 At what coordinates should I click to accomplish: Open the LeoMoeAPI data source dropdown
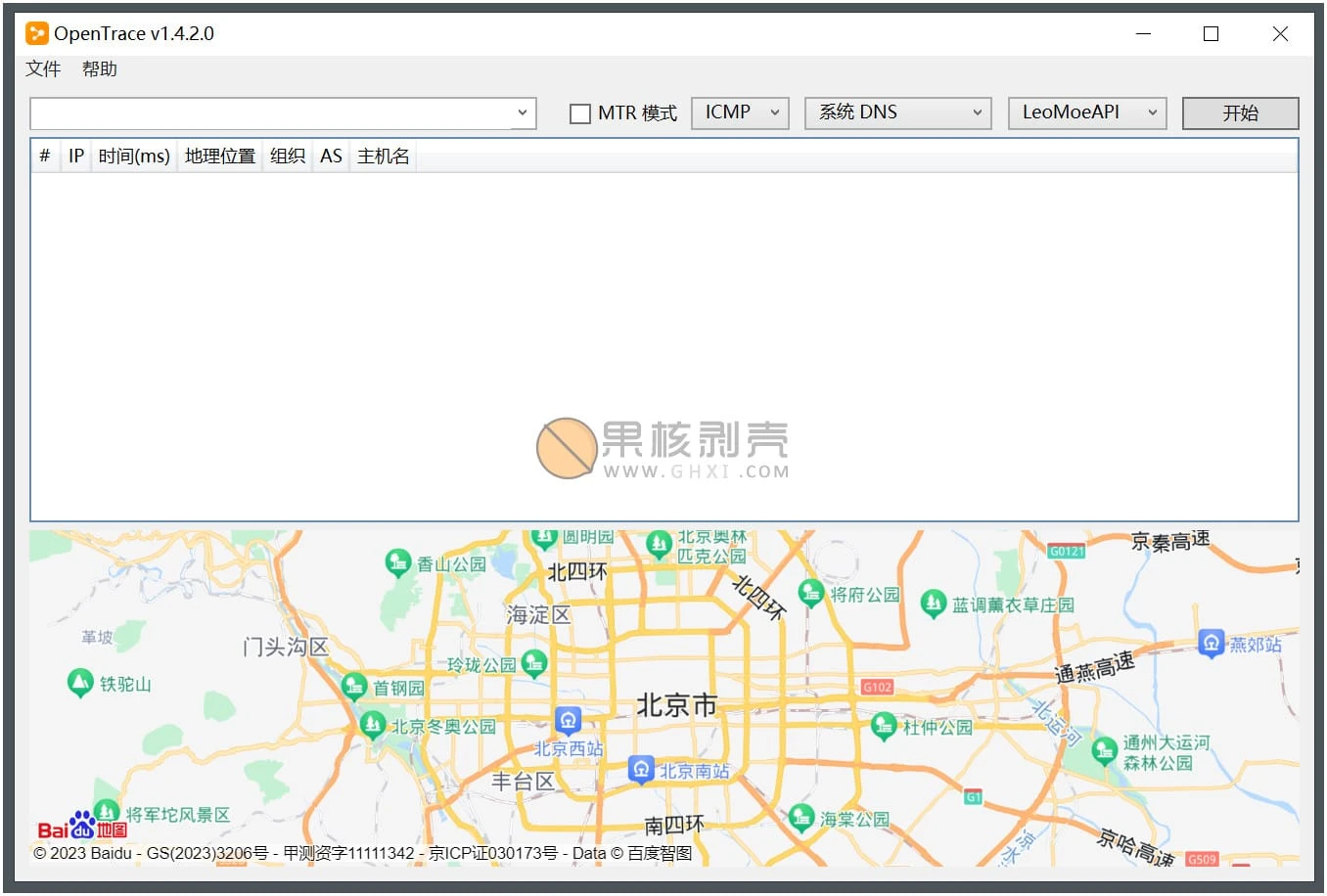(1087, 112)
